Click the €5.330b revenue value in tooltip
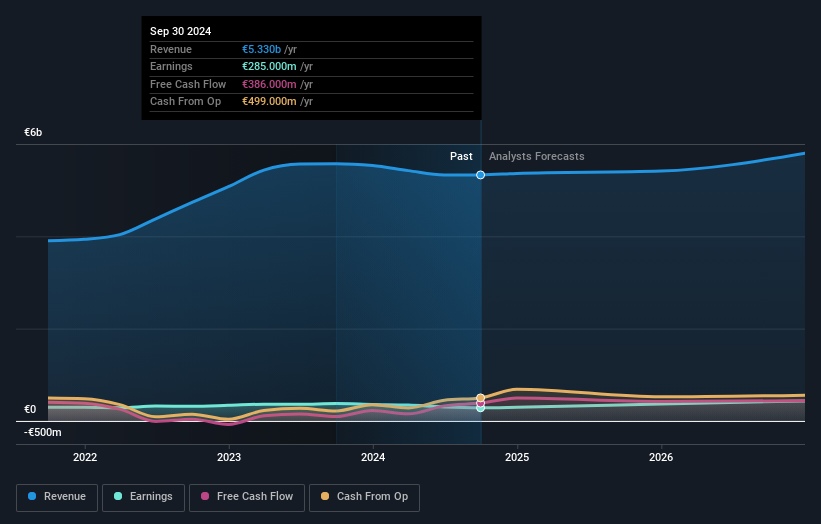The image size is (821, 524). point(261,49)
